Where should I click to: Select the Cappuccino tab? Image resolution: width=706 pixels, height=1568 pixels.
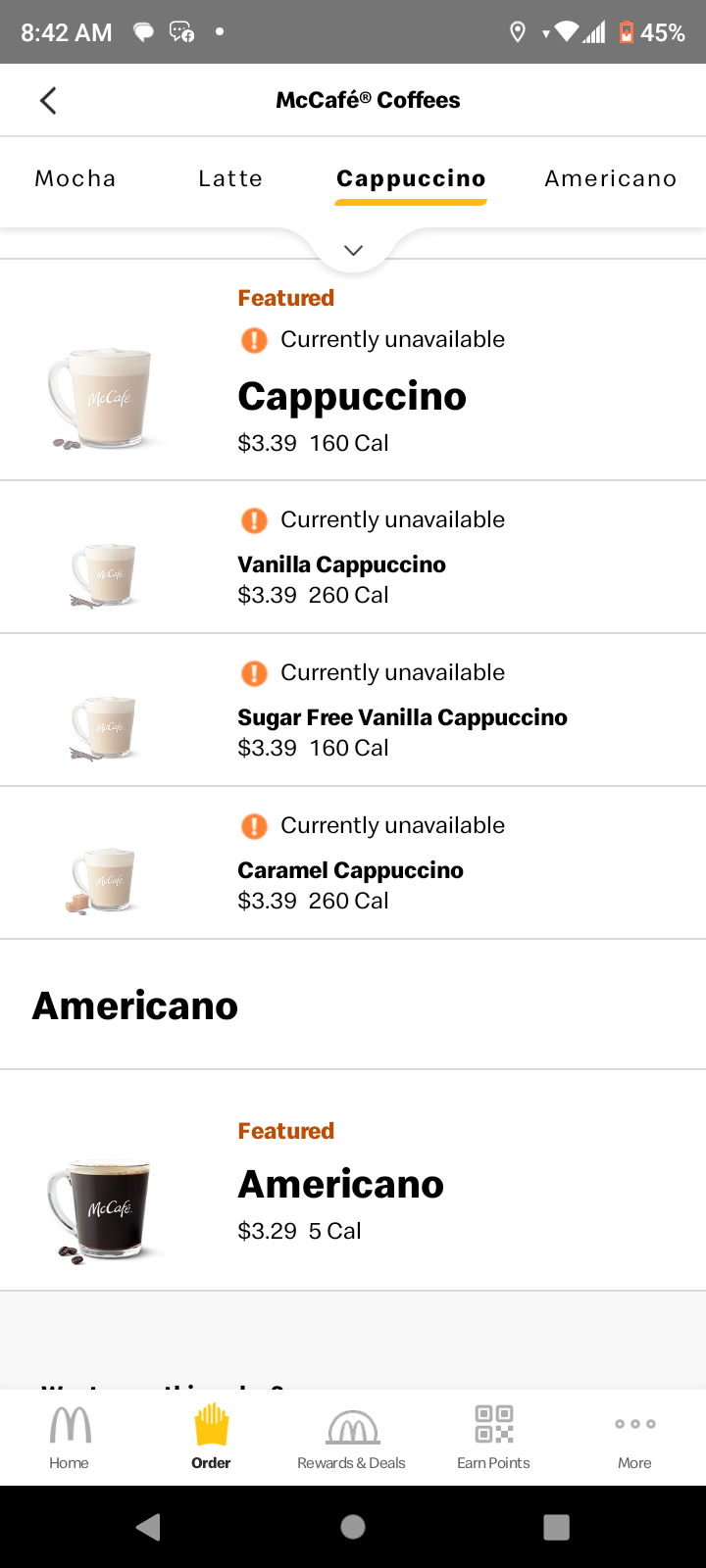point(411,178)
